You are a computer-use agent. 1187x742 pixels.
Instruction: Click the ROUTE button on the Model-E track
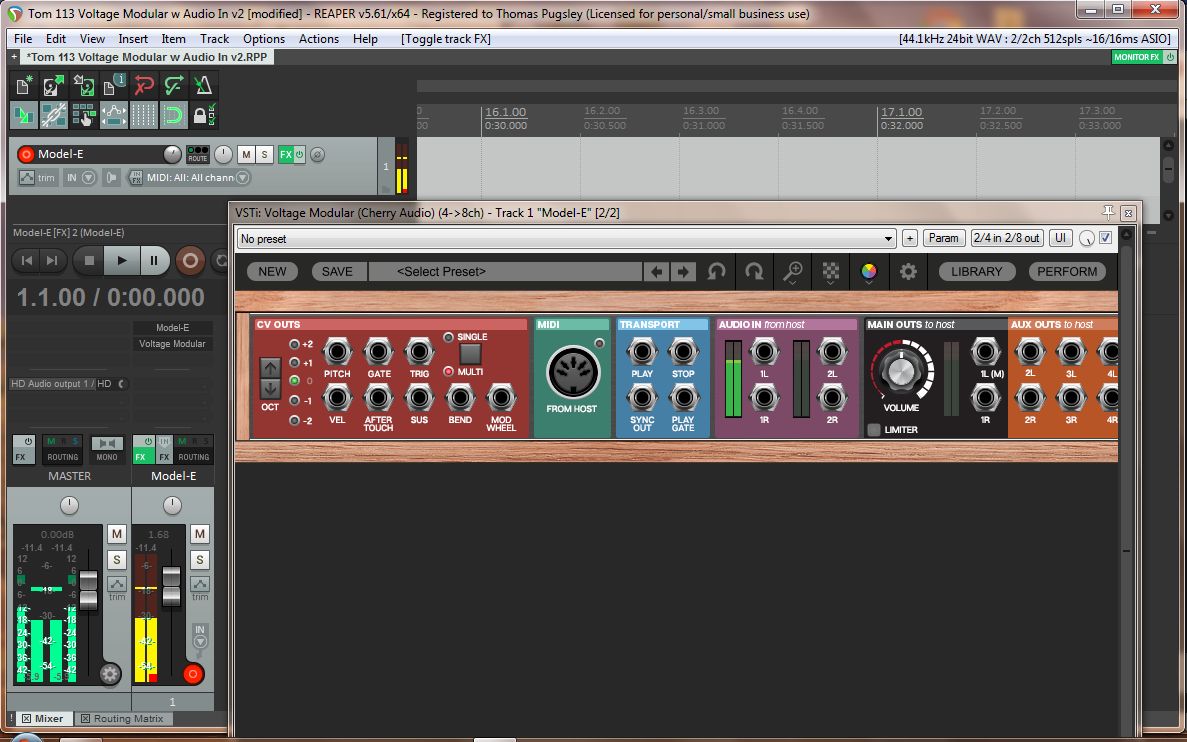[198, 154]
